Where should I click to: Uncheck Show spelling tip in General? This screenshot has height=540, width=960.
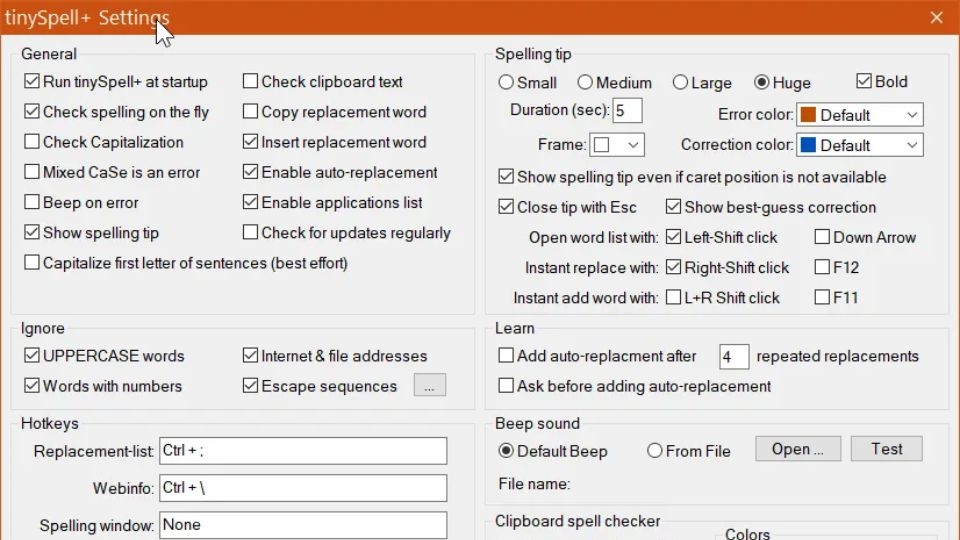pyautogui.click(x=32, y=232)
